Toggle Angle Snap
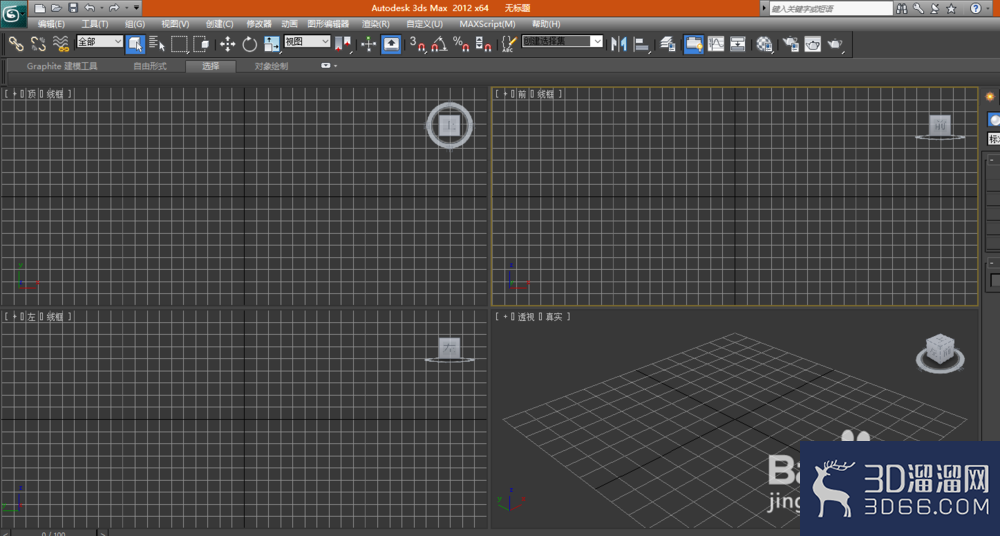Image resolution: width=1000 pixels, height=536 pixels. pyautogui.click(x=439, y=43)
